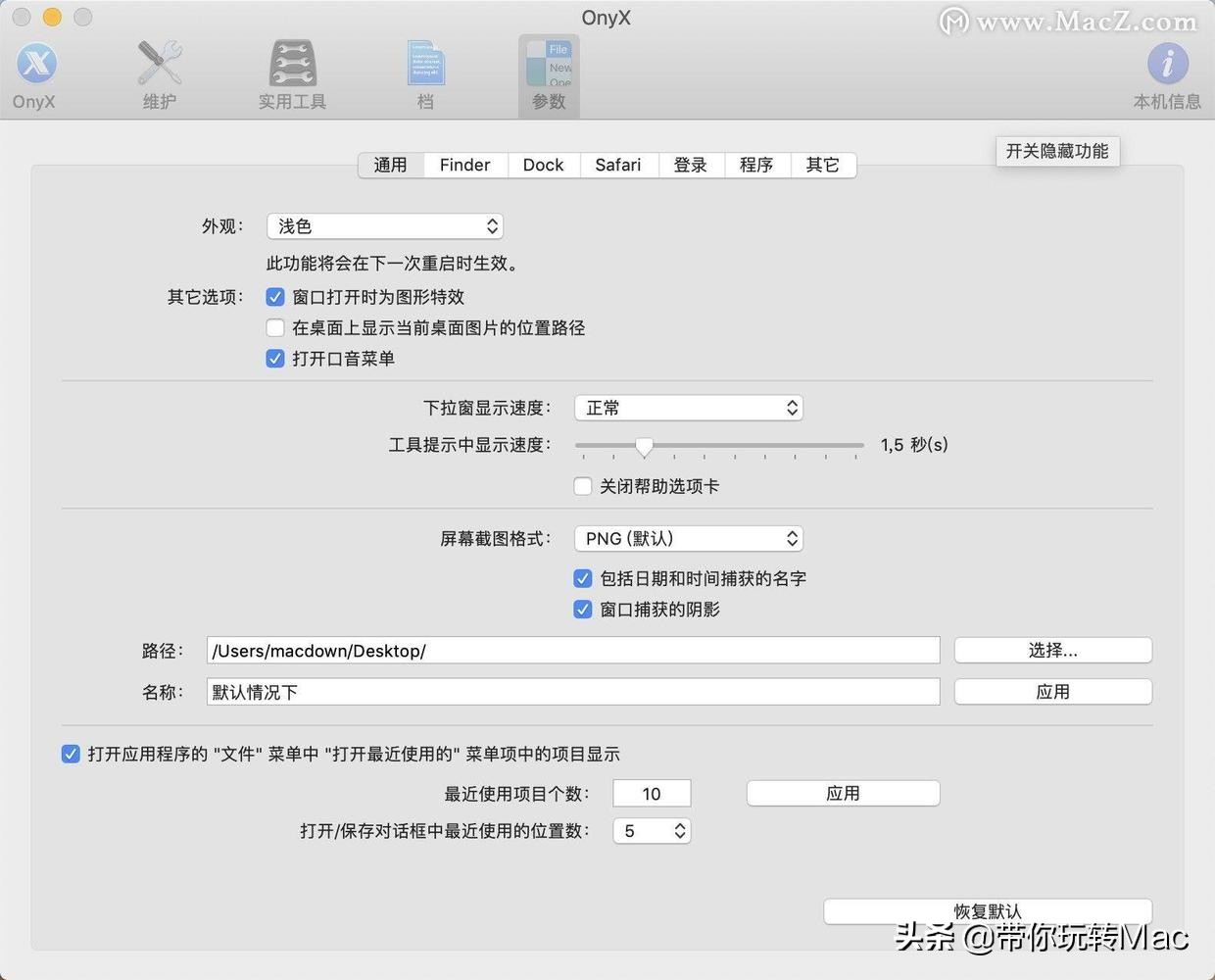The height and width of the screenshot is (980, 1215).
Task: Open the 下拉窗显示速度 speed dropdown
Action: click(689, 408)
